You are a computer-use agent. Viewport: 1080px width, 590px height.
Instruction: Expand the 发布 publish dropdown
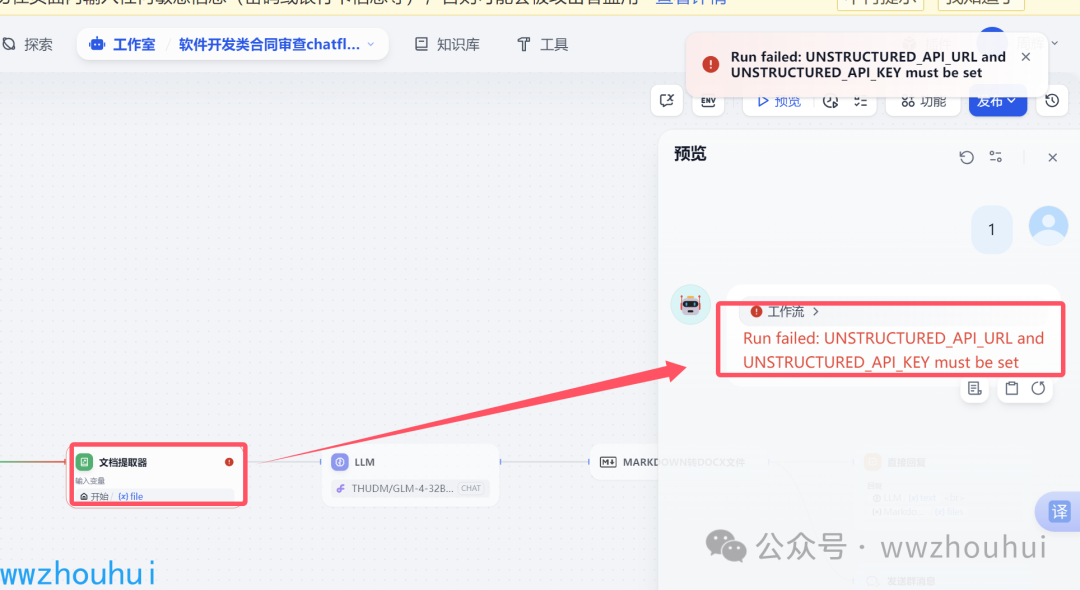tap(997, 101)
